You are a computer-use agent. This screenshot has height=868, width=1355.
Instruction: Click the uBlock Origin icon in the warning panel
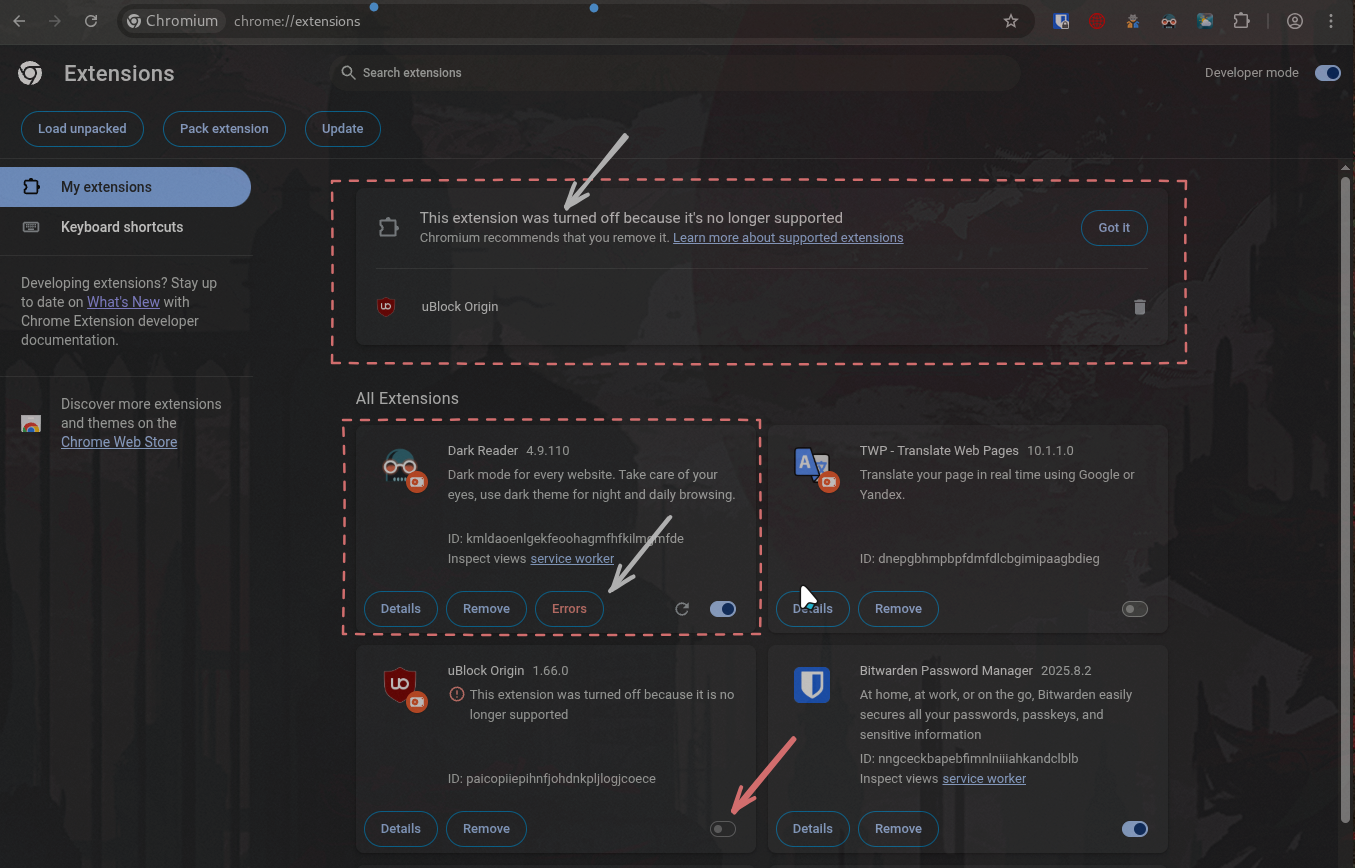386,307
